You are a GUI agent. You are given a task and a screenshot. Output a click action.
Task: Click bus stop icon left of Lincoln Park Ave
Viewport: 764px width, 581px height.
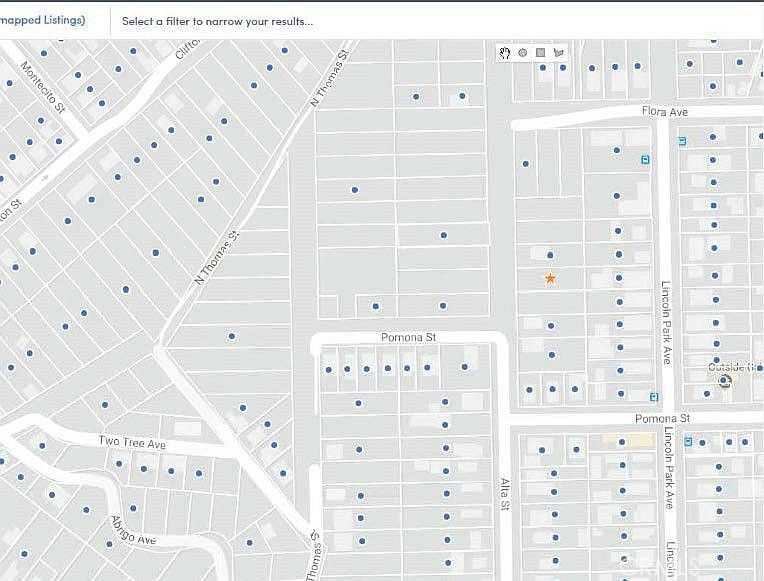(654, 397)
